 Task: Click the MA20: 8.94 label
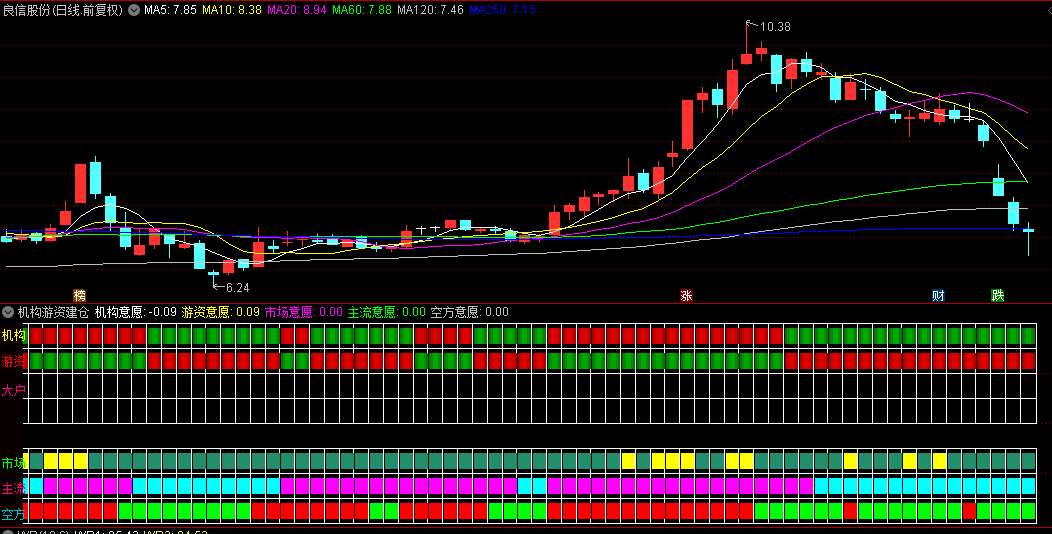click(x=297, y=10)
